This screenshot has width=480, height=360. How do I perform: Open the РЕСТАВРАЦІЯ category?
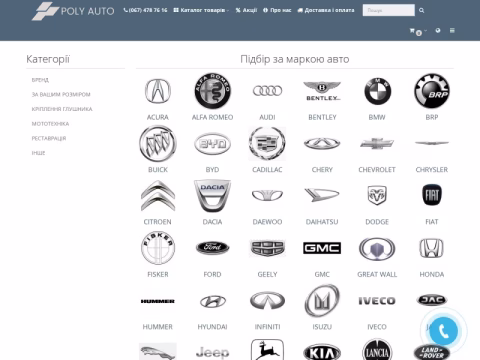click(49, 139)
